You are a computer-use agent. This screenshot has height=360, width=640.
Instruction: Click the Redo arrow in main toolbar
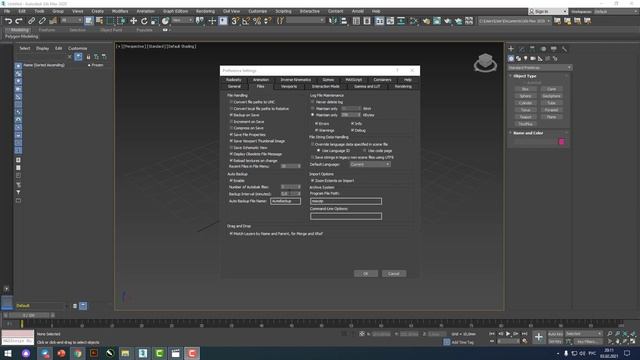coord(19,21)
